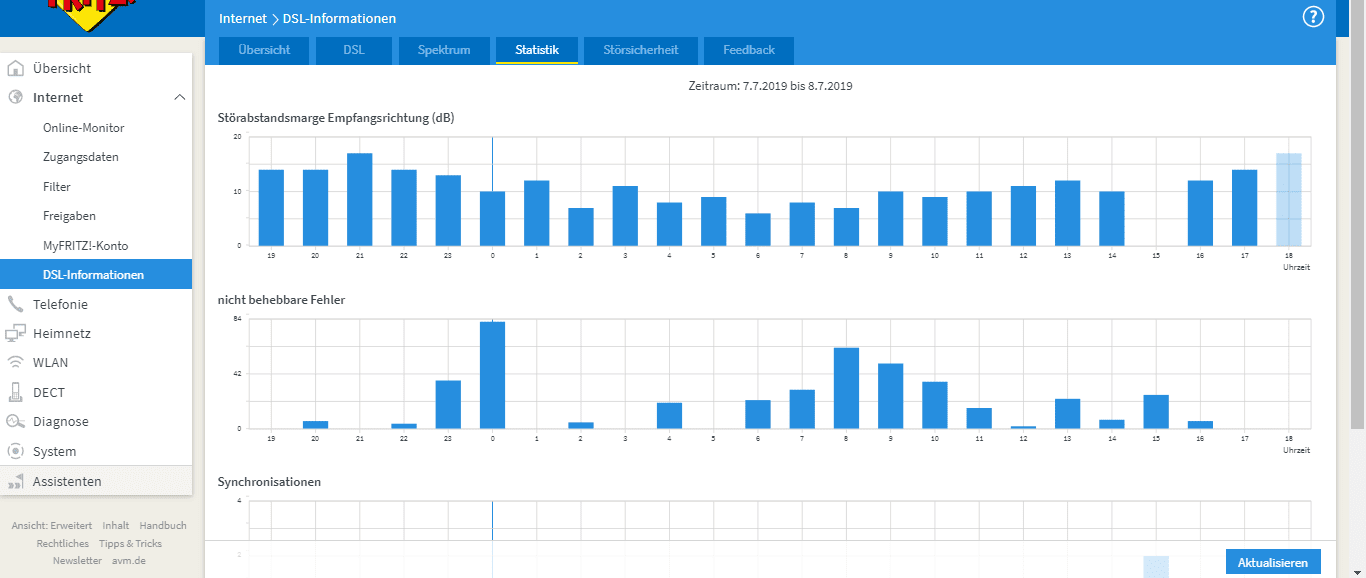Switch to the Übersicht tab
This screenshot has width=1366, height=578.
click(x=264, y=50)
